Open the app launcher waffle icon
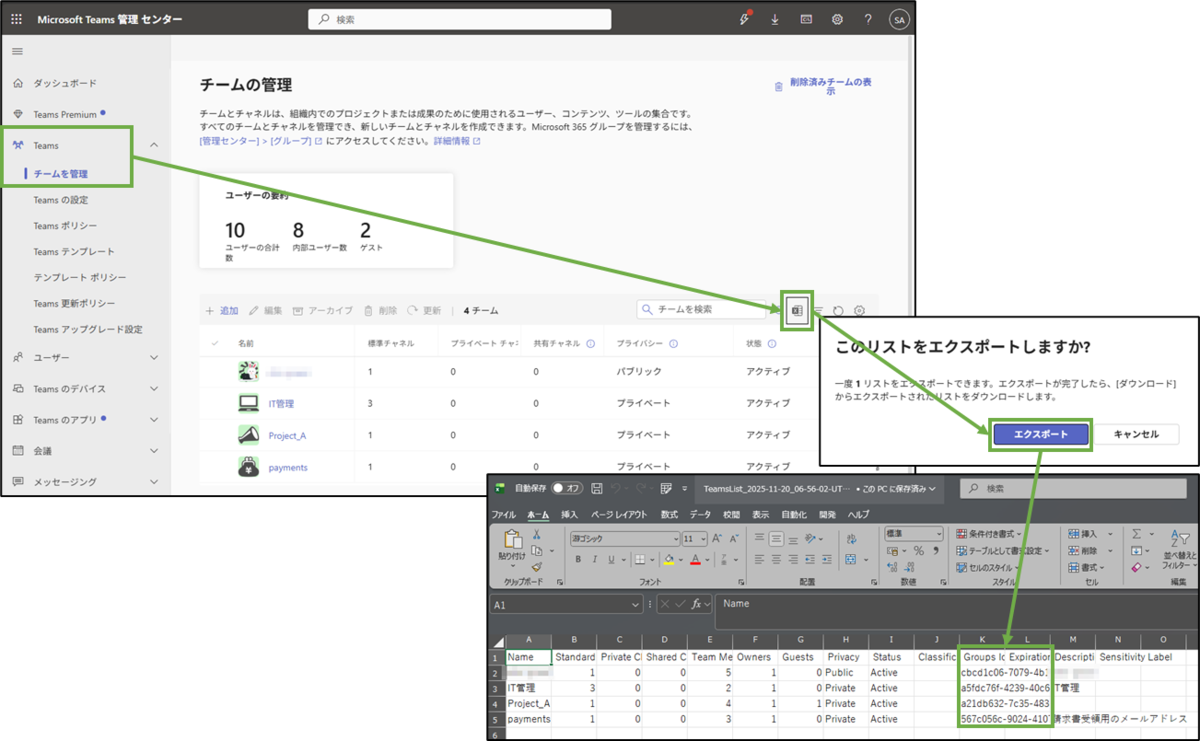This screenshot has width=1200, height=741. (17, 19)
